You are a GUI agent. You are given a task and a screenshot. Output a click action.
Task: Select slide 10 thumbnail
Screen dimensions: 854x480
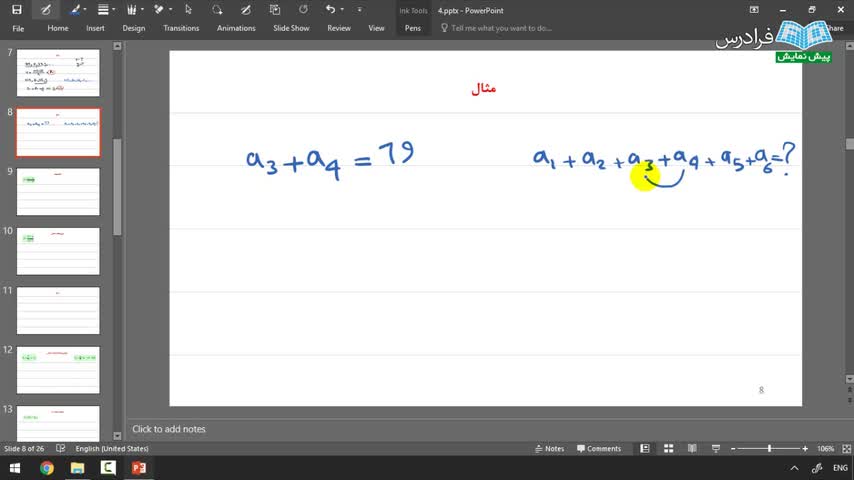58,251
